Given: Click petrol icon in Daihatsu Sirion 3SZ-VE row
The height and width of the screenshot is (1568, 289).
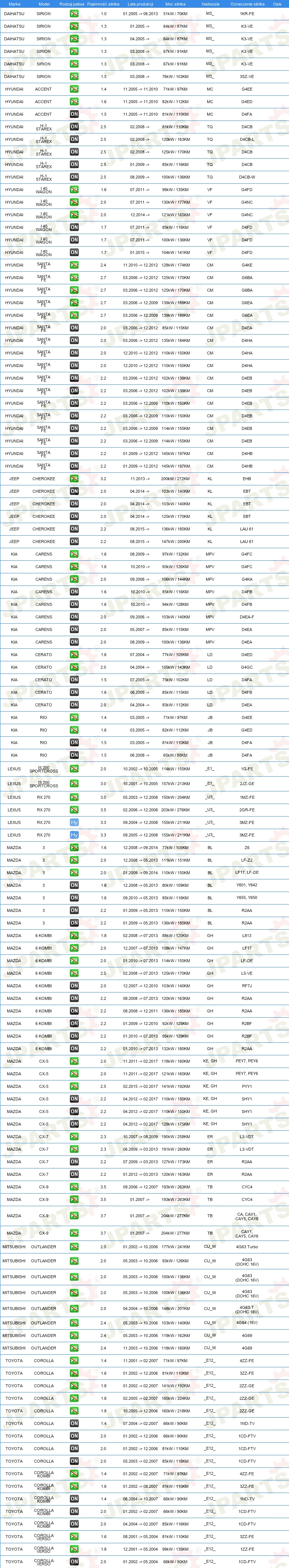Looking at the screenshot, I should pos(74,77).
